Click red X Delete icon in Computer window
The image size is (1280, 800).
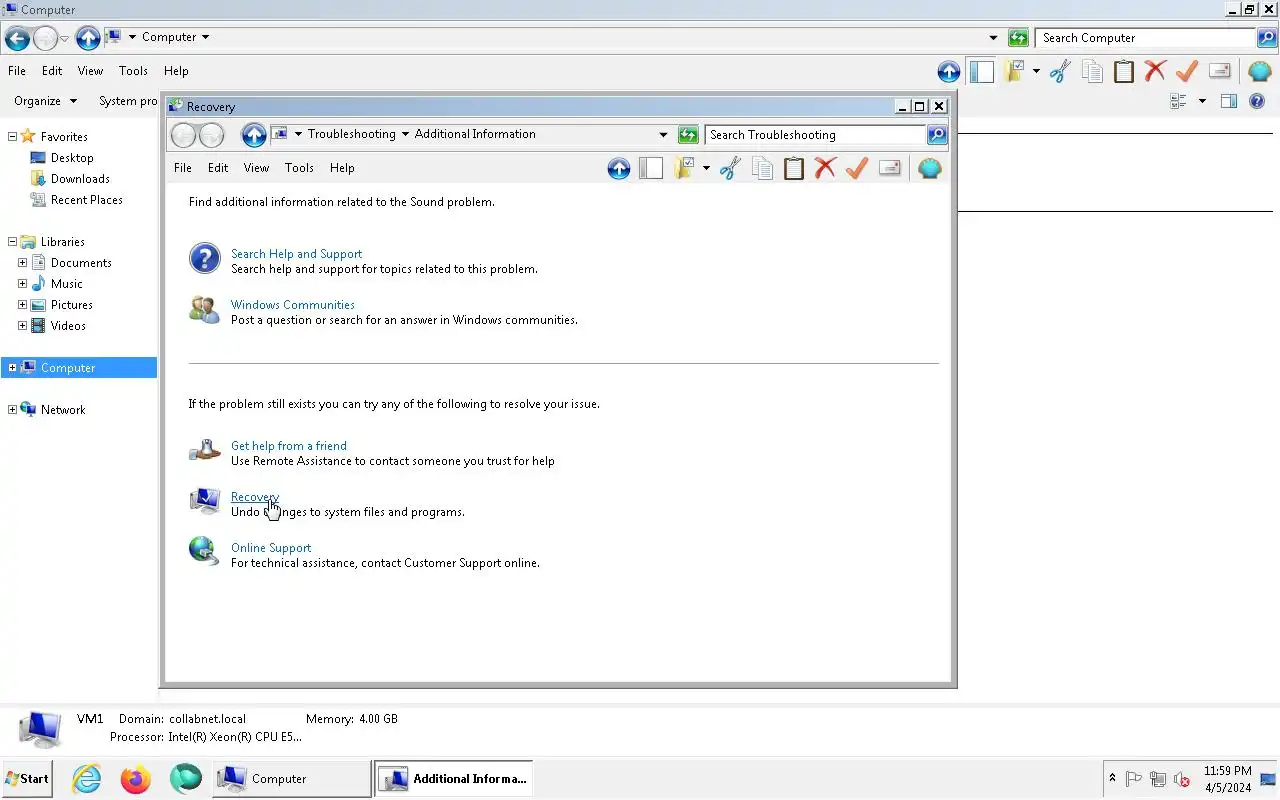[1155, 71]
